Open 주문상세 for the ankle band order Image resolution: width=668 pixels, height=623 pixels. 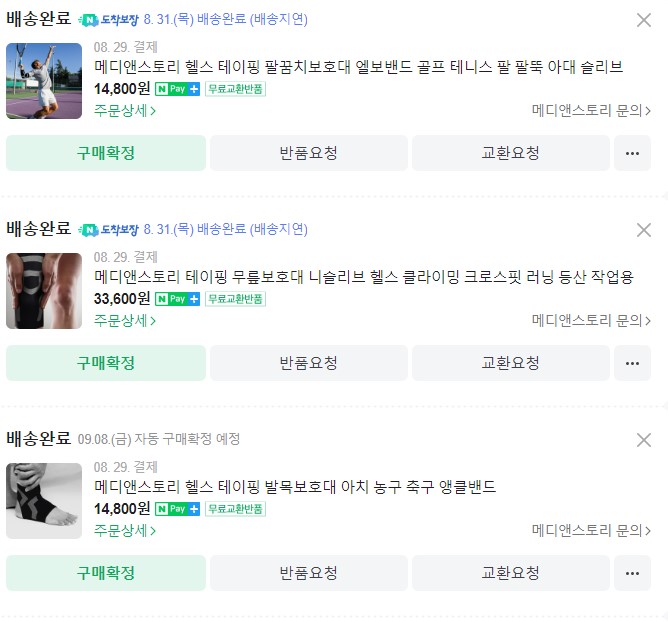(x=125, y=531)
